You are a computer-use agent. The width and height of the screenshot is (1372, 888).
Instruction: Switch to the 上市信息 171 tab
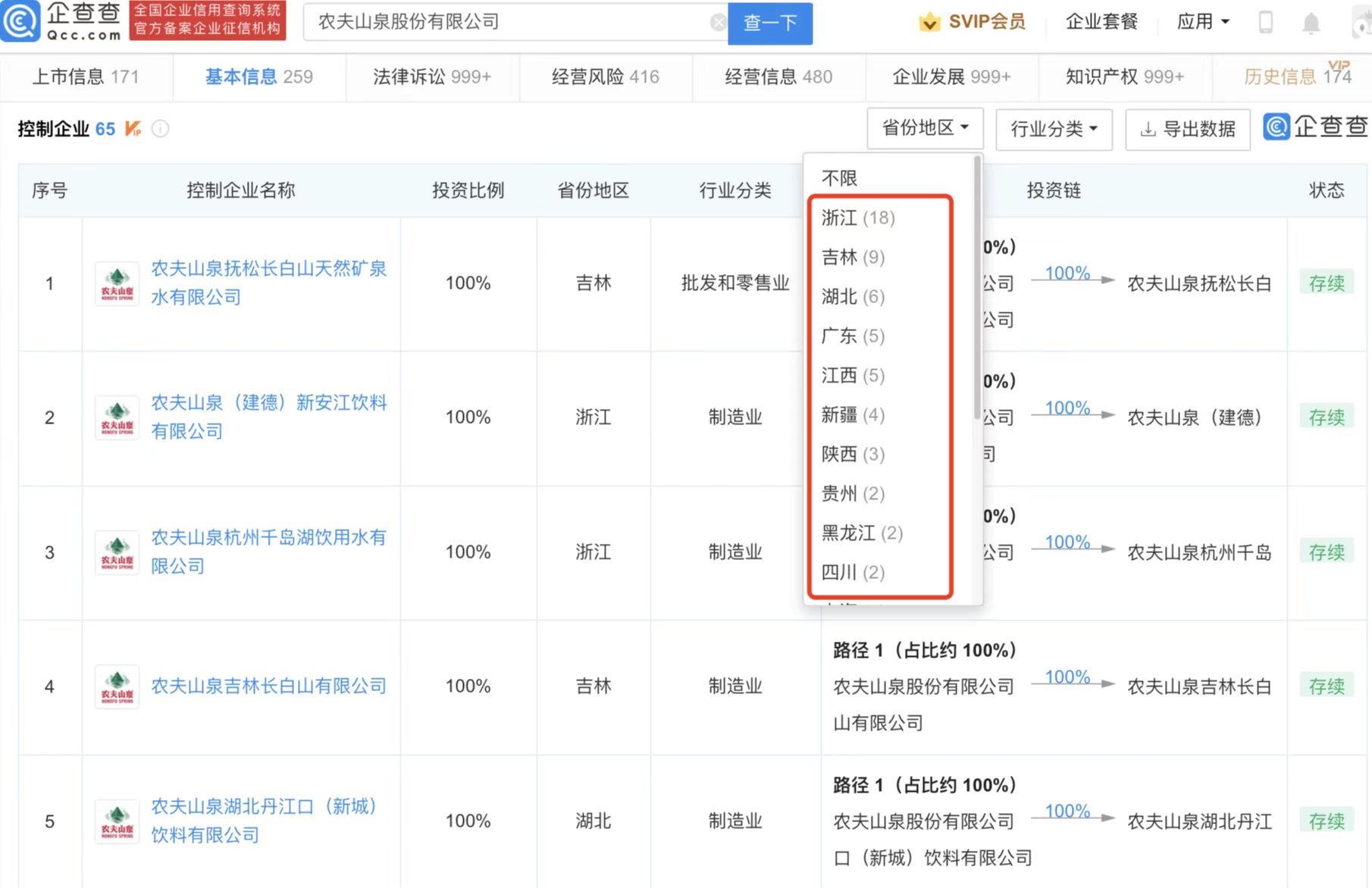[x=86, y=77]
